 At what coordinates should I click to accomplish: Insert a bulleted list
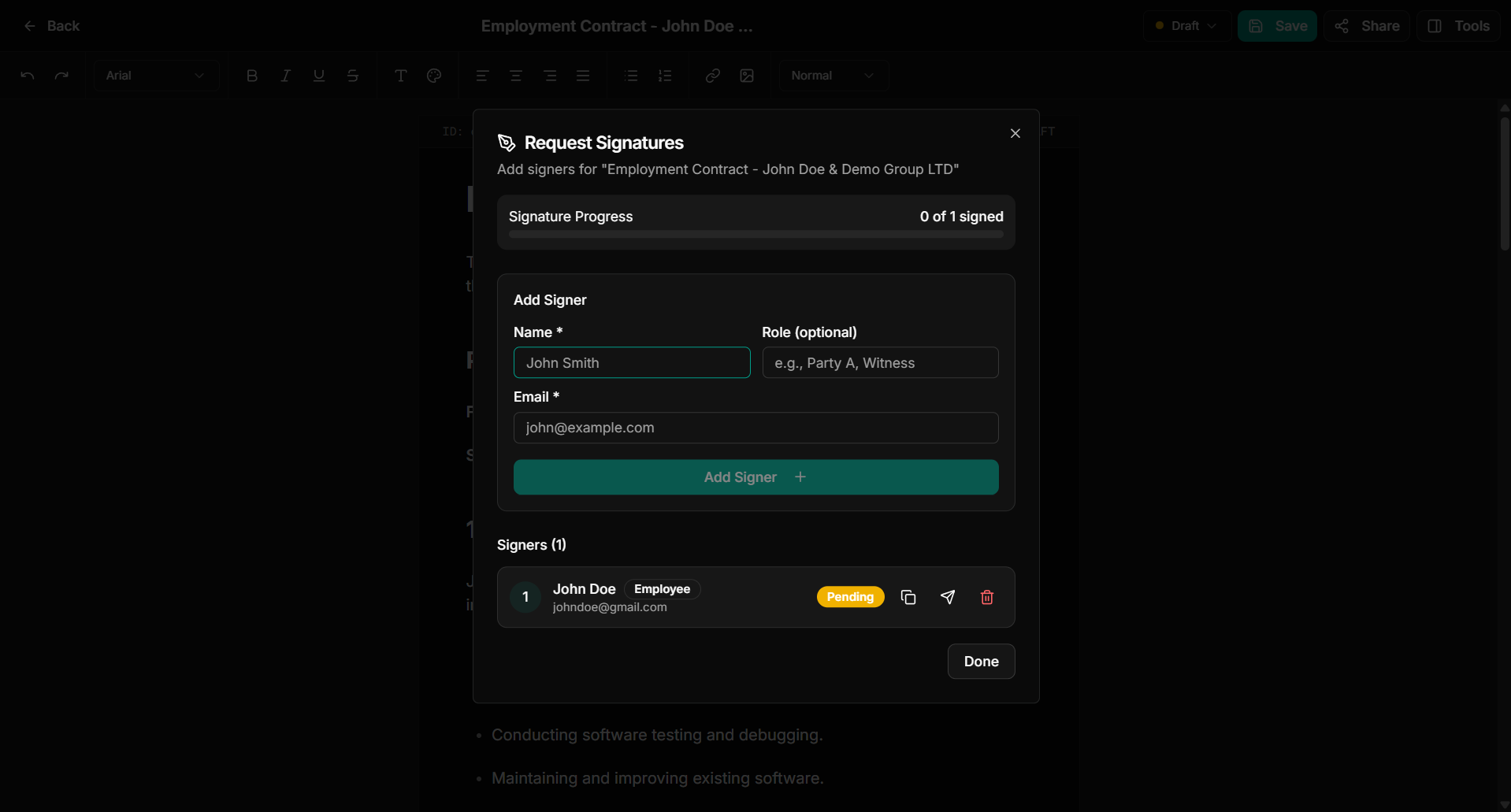[x=631, y=76]
